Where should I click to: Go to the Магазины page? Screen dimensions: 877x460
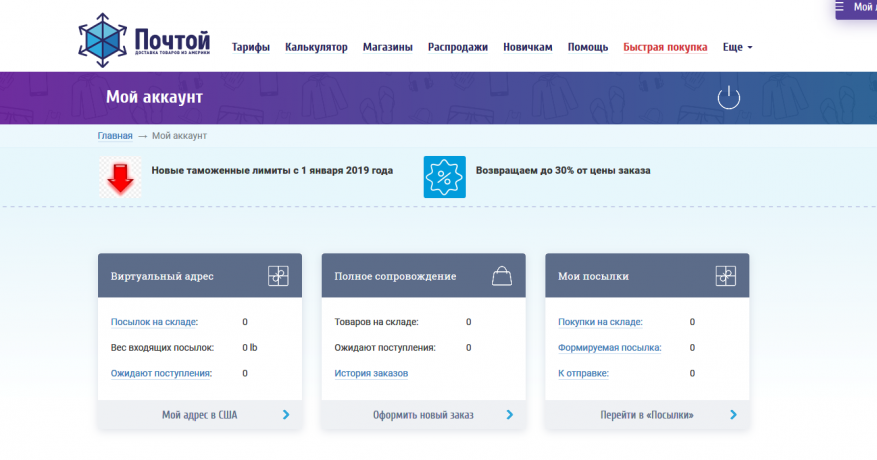pos(388,47)
